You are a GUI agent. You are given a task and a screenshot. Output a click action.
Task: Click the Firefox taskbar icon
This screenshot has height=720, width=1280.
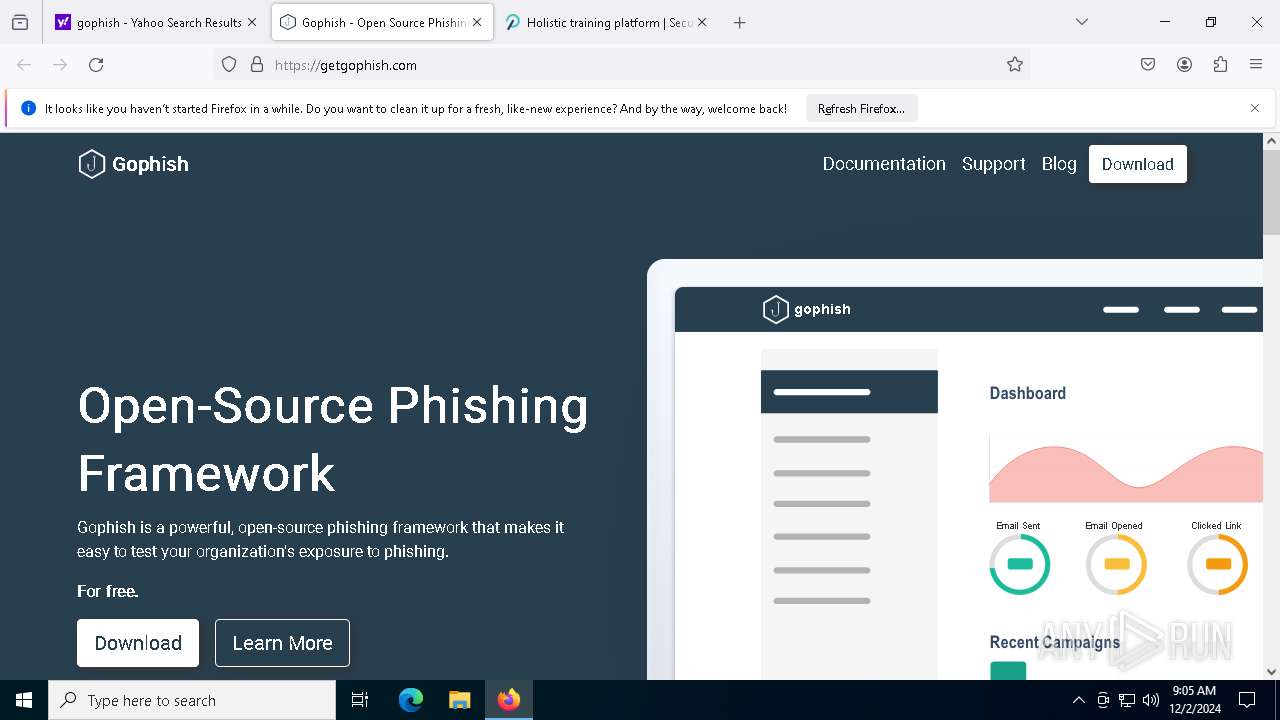click(x=509, y=700)
